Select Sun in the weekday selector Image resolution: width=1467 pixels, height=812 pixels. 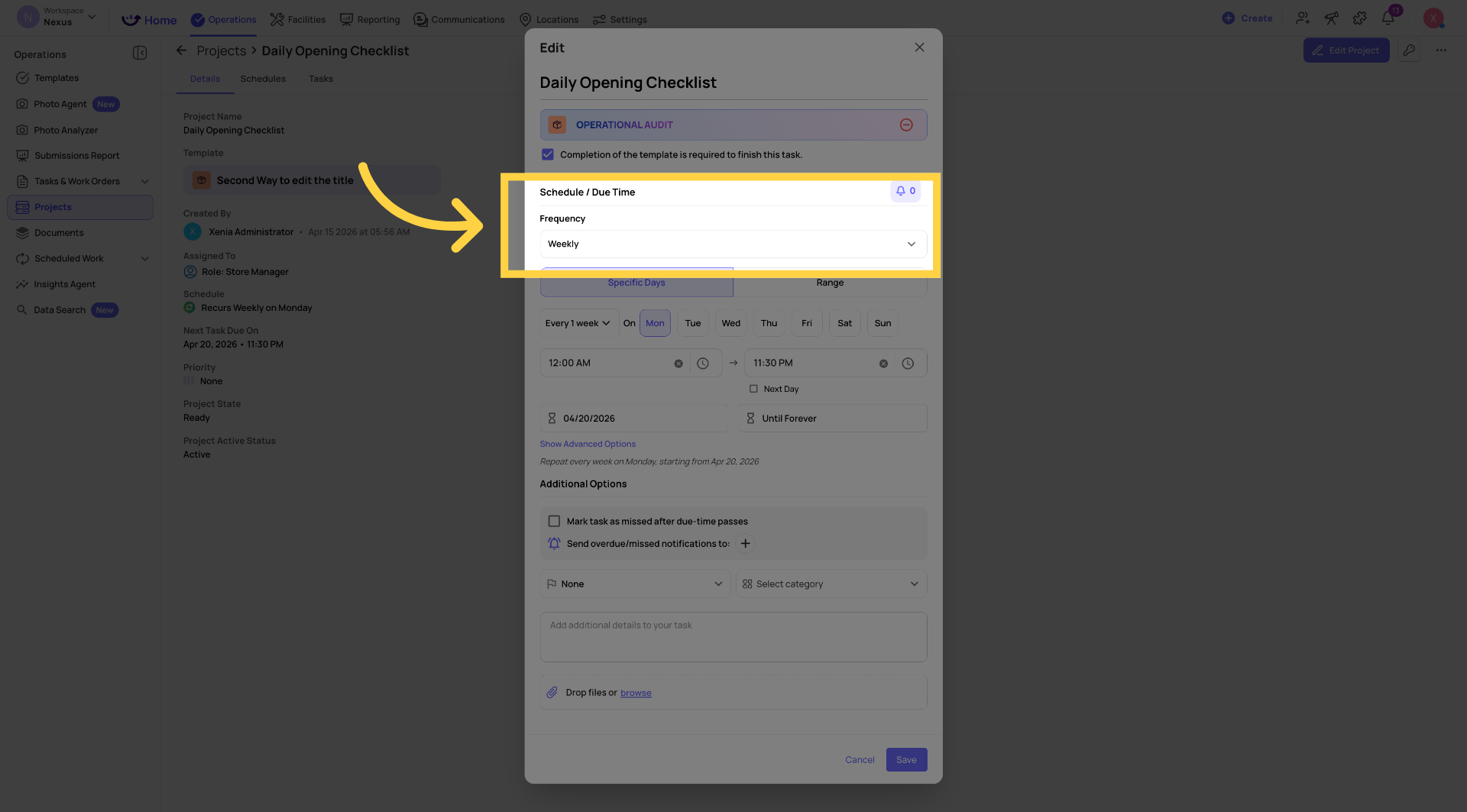(883, 323)
